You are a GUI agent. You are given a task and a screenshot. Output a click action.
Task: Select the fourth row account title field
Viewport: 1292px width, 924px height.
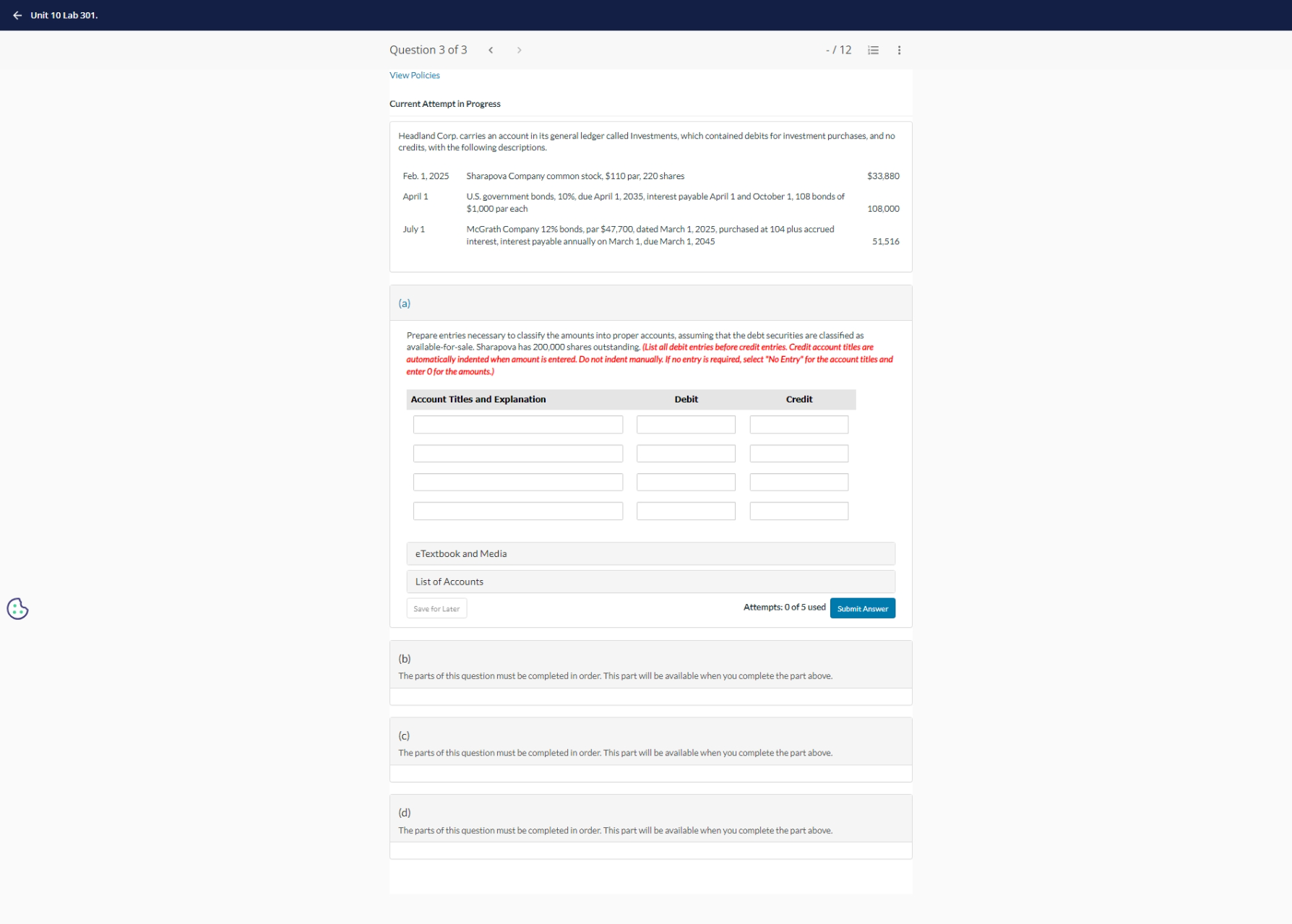pos(518,511)
